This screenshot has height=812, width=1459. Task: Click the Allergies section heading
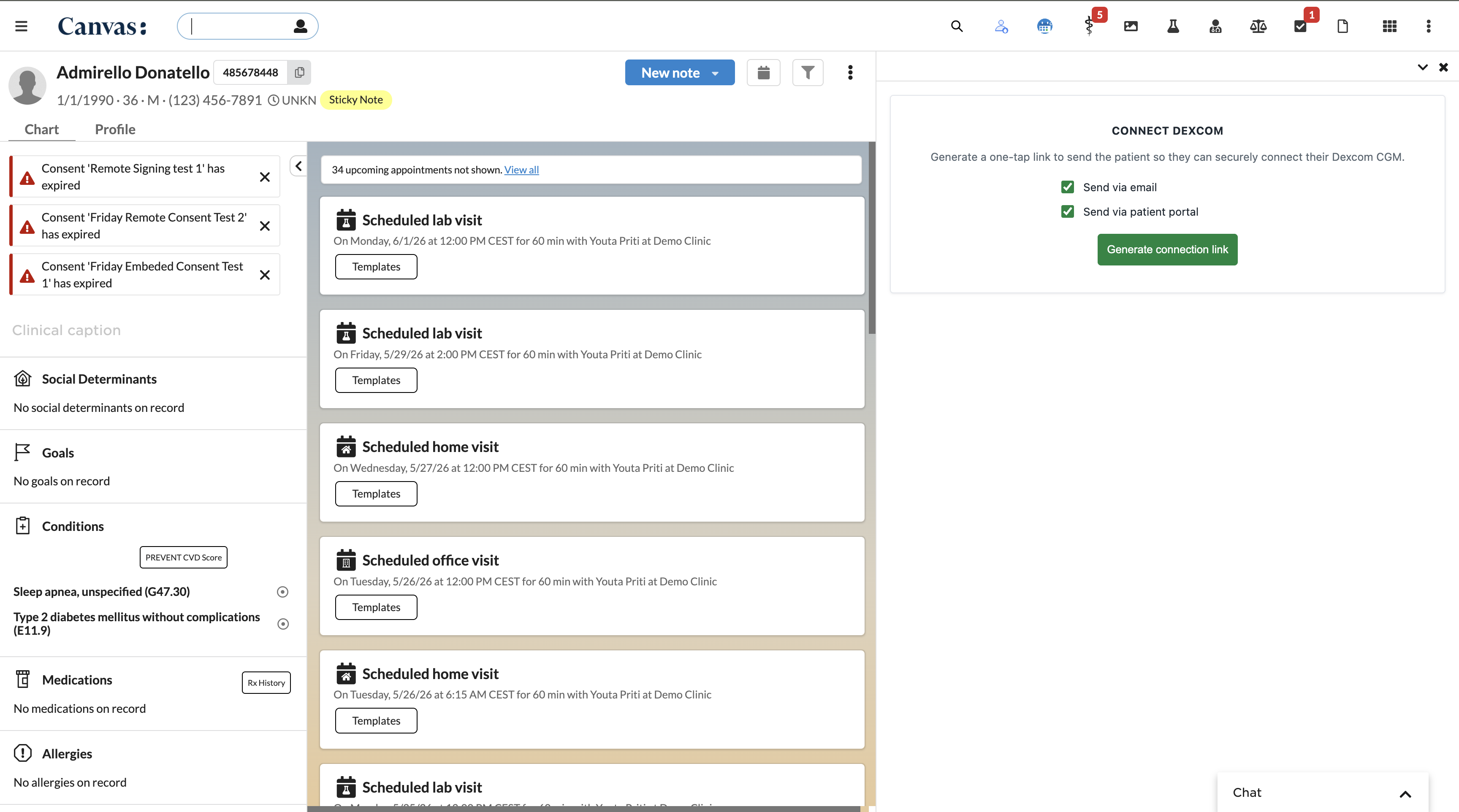click(x=67, y=753)
